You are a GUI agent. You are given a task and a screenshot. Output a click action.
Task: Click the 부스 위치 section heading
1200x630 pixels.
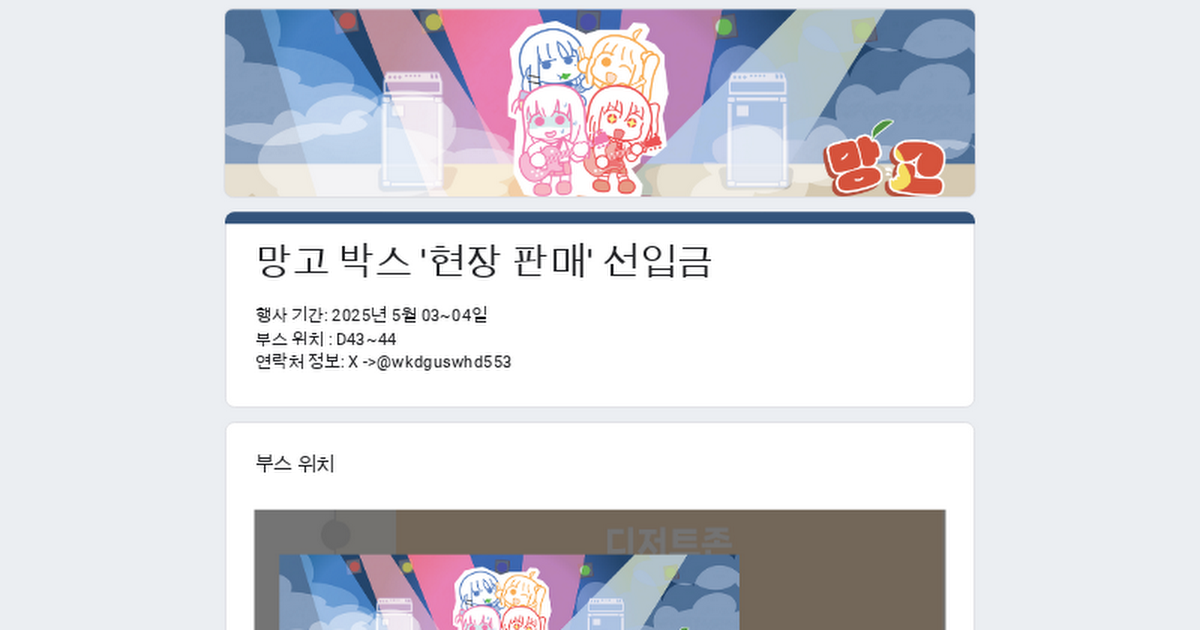click(x=295, y=464)
